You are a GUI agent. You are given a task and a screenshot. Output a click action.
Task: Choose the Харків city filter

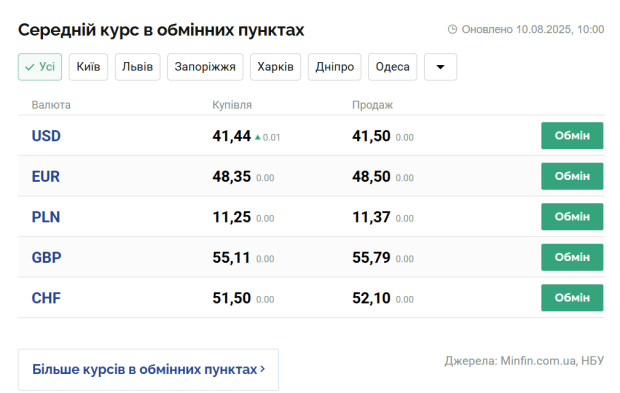click(276, 67)
